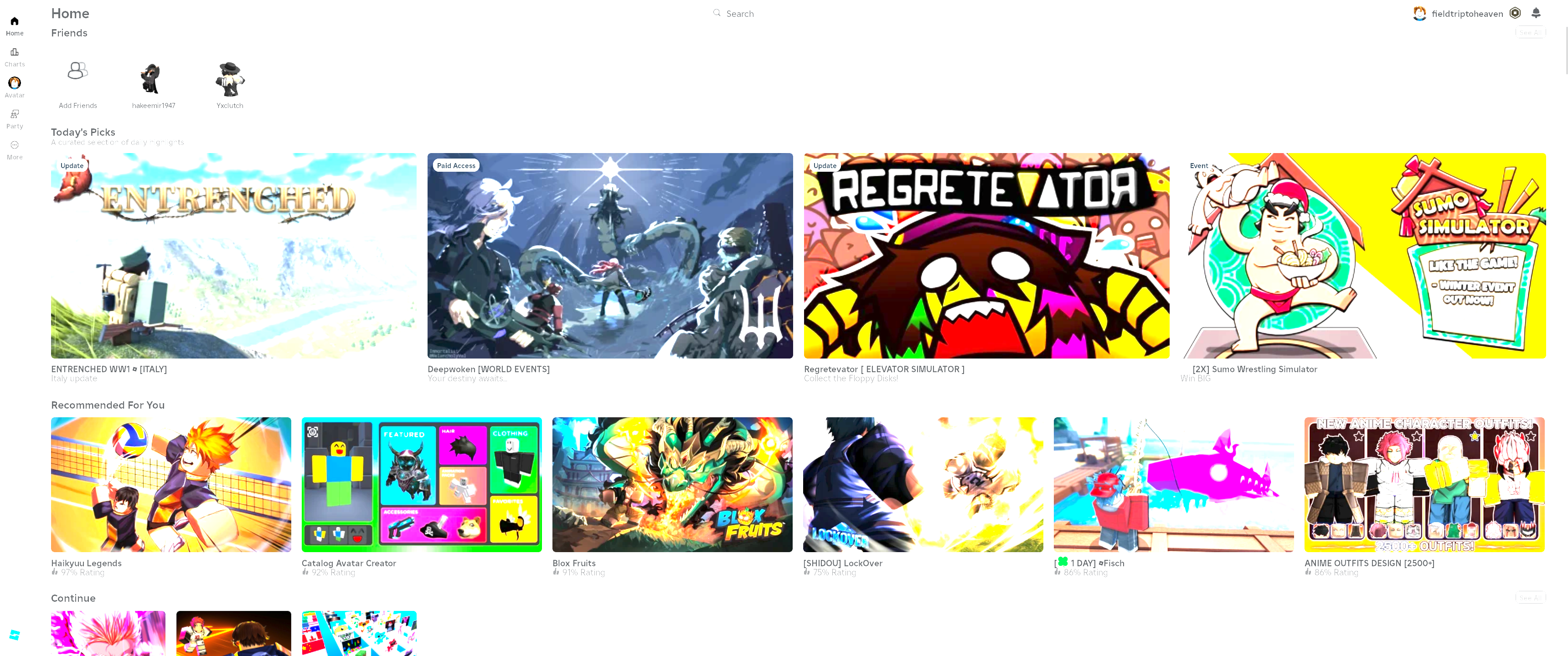1568x656 pixels.
Task: Open the Deepwoken Paid Access game tile
Action: 610,256
